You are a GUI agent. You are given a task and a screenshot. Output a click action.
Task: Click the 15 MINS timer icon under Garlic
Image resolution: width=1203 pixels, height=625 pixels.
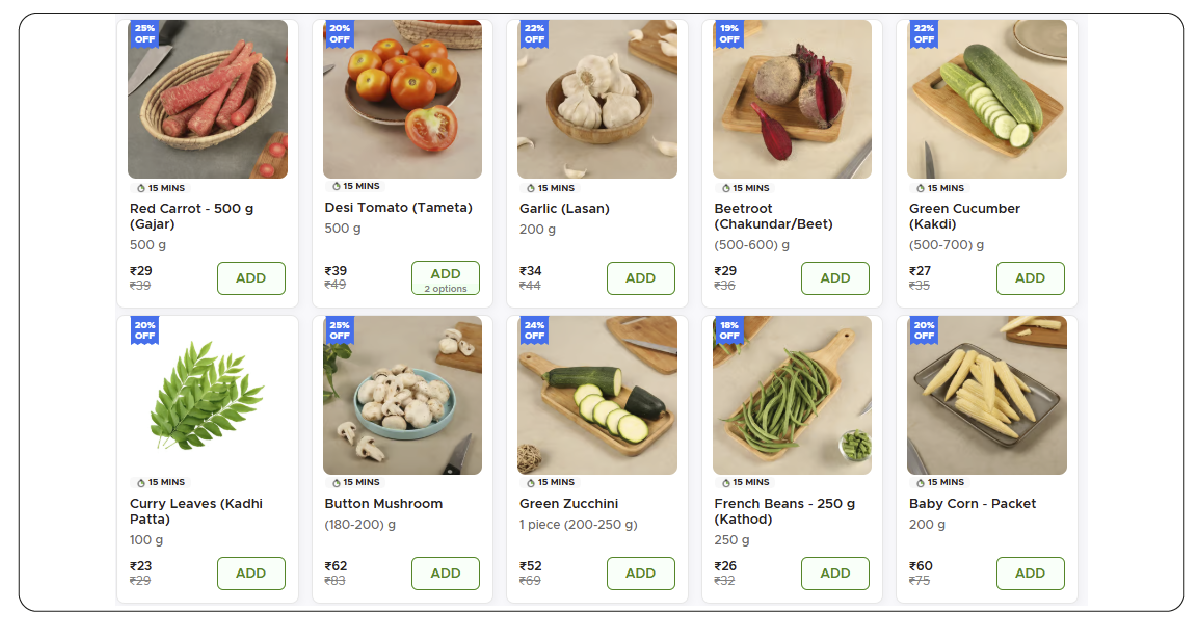coord(531,188)
